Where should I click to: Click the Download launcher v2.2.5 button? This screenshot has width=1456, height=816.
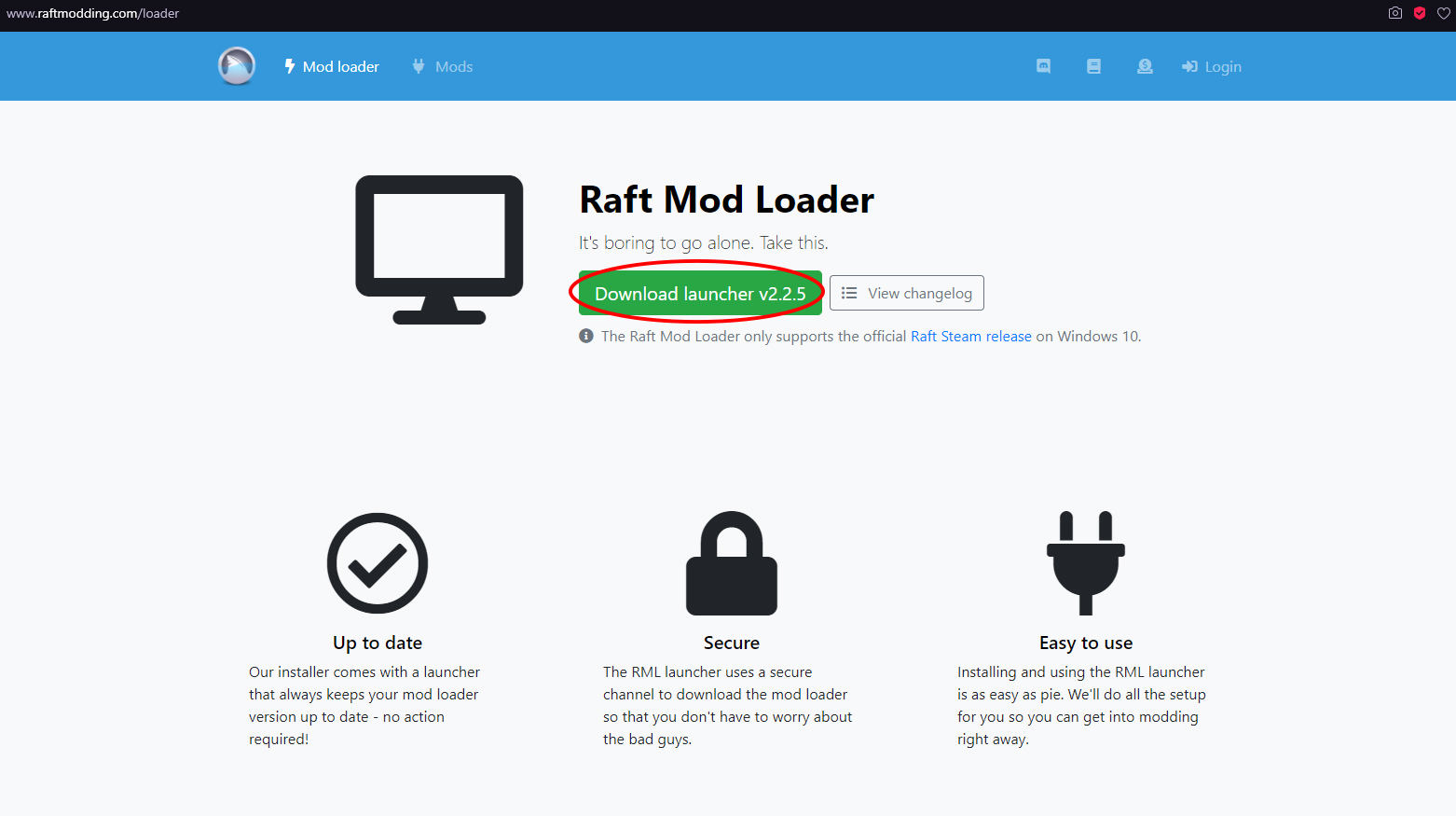pos(700,293)
